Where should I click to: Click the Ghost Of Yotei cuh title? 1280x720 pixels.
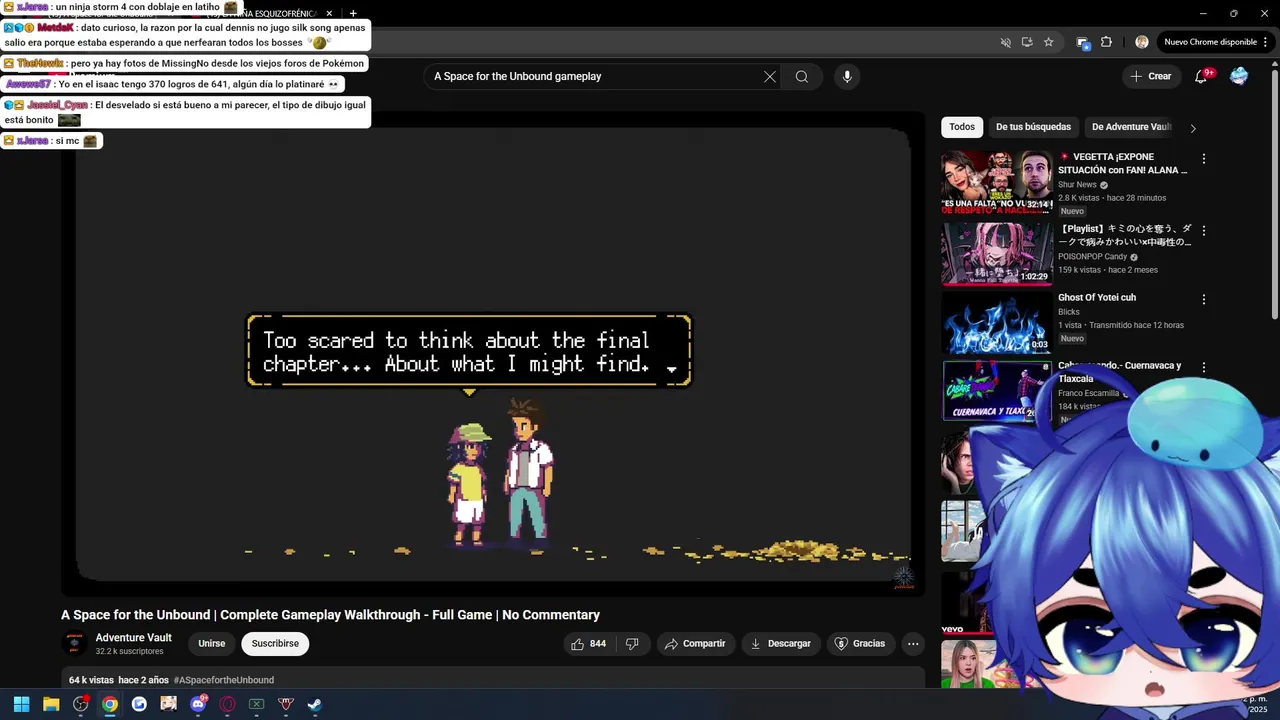[1097, 297]
